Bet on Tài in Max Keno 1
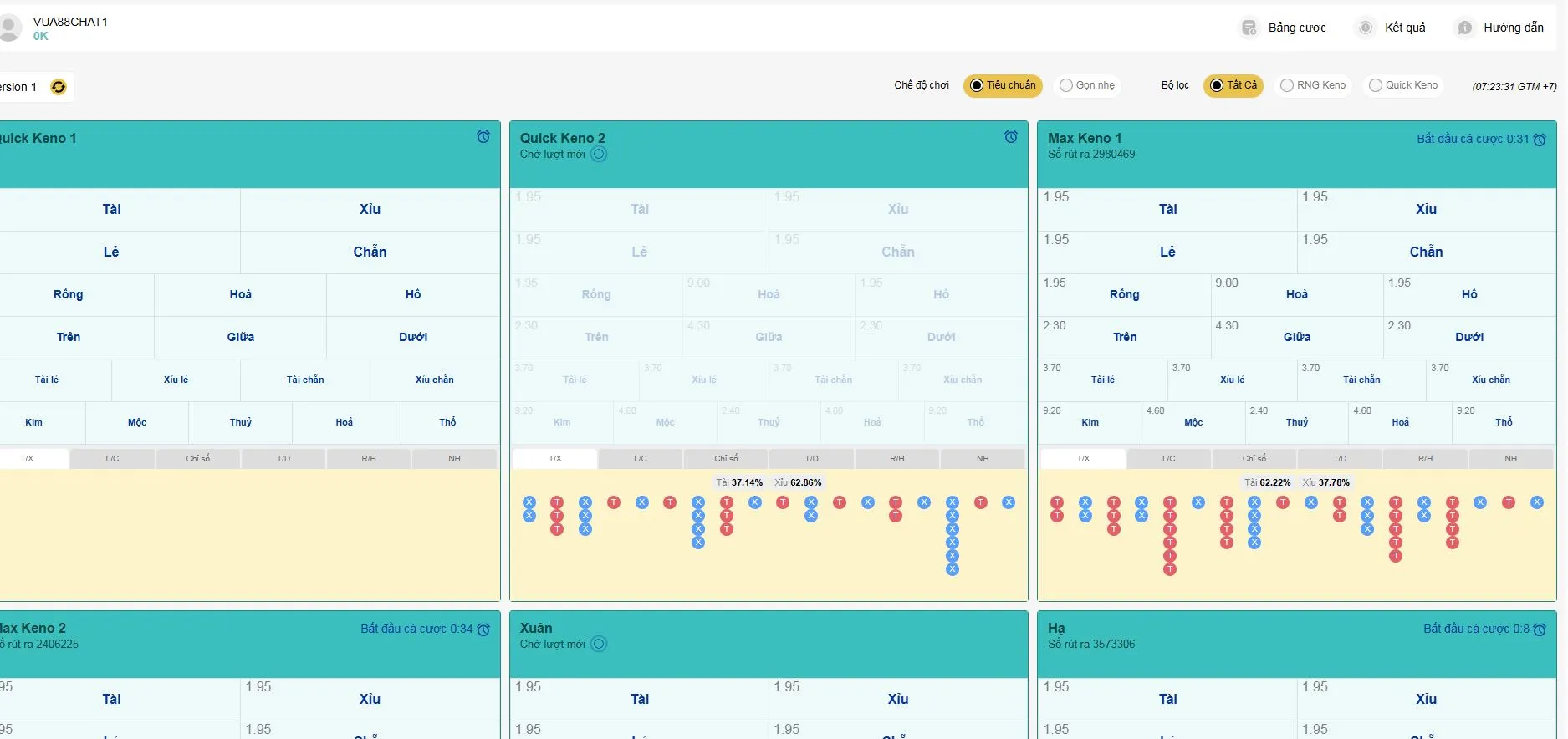The image size is (1568, 739). (x=1167, y=210)
